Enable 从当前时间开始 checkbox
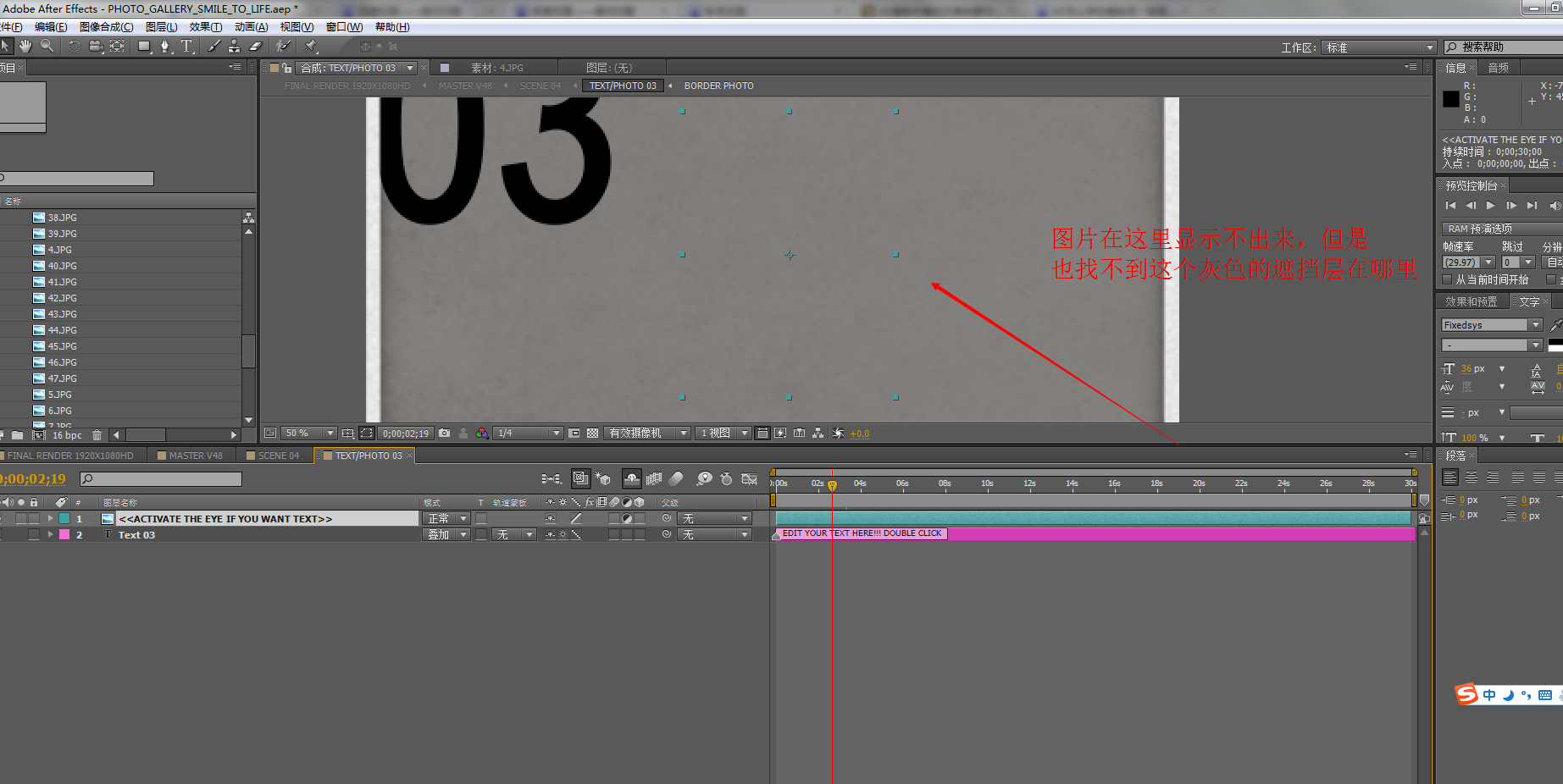Viewport: 1563px width, 784px height. click(x=1447, y=279)
